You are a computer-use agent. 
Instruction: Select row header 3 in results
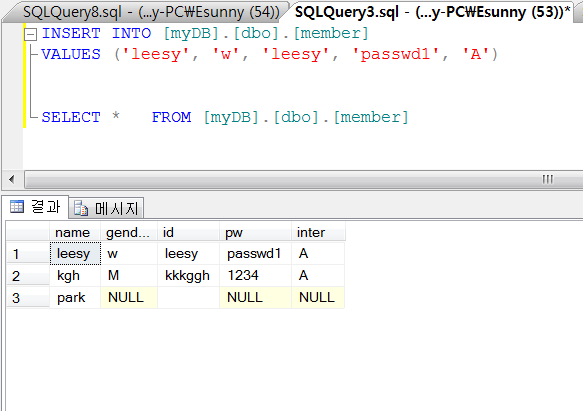point(28,298)
